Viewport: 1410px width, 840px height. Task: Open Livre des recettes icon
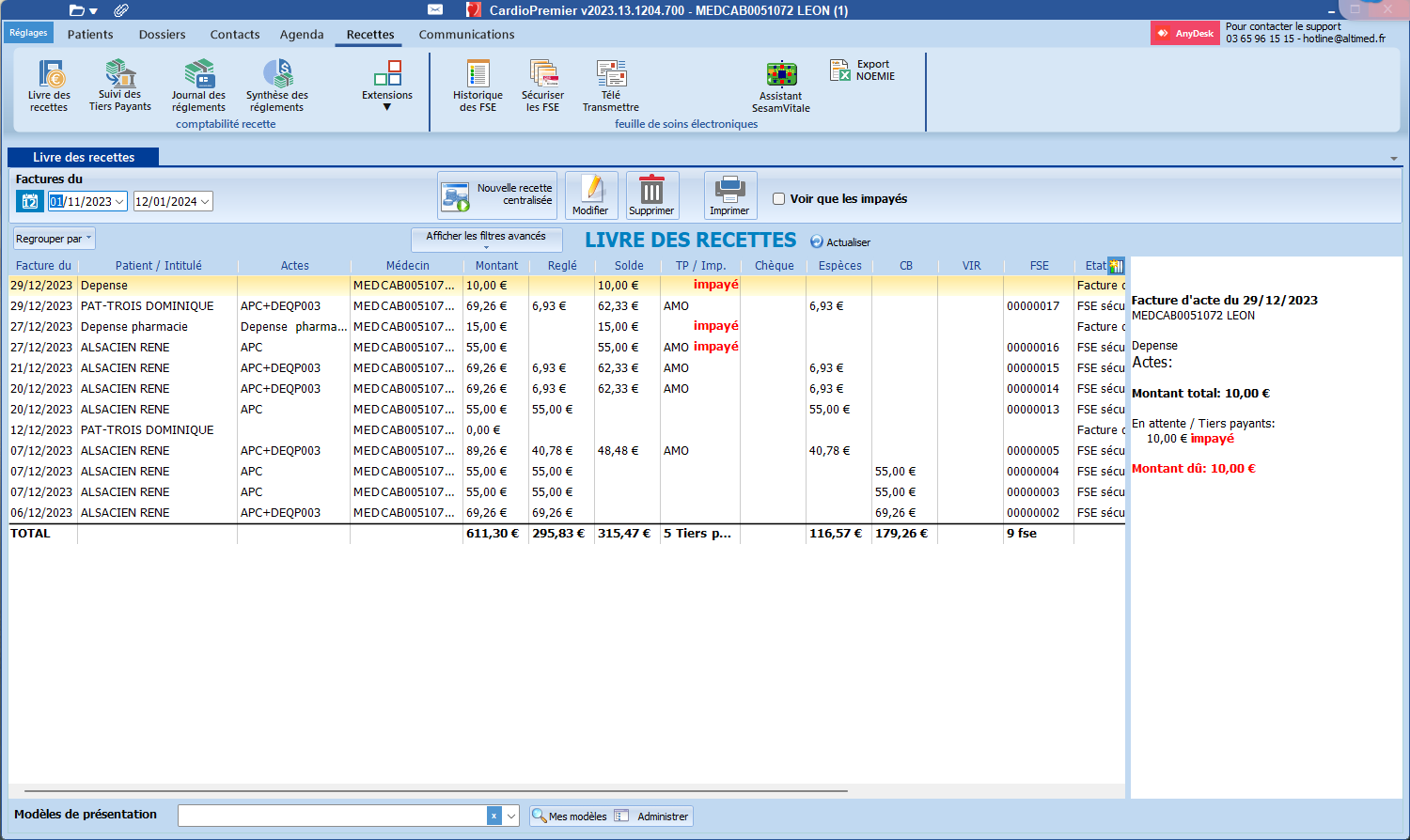click(49, 86)
